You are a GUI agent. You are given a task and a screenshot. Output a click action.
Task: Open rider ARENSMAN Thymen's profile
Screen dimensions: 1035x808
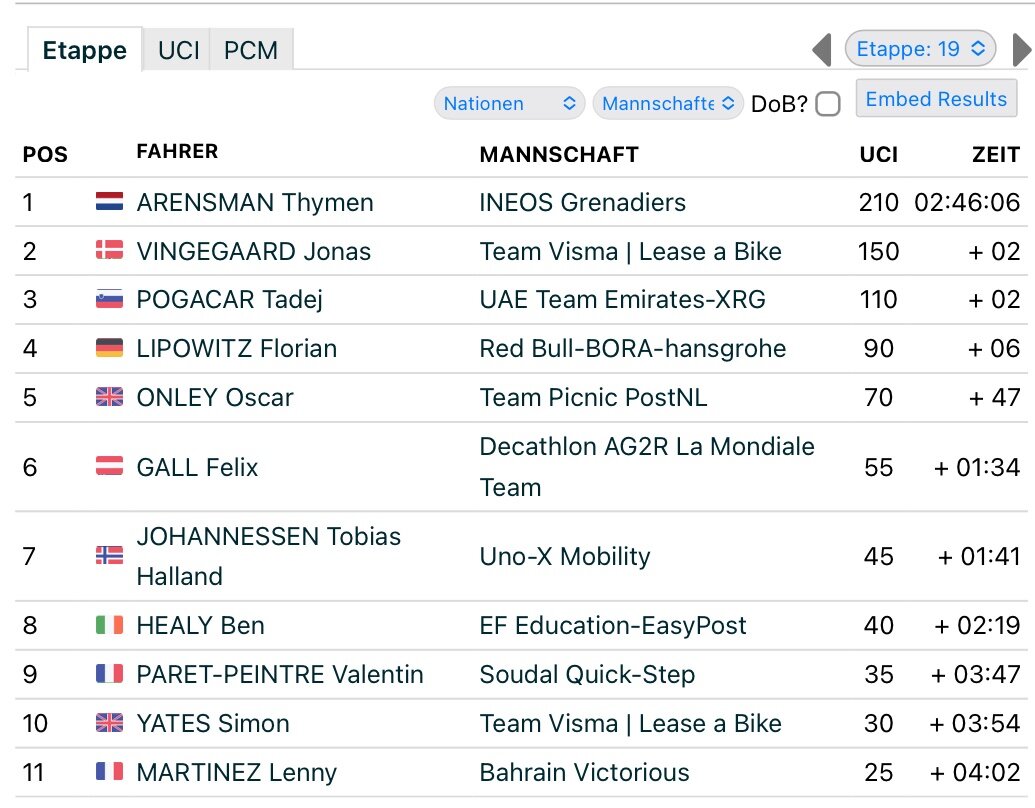pyautogui.click(x=255, y=202)
